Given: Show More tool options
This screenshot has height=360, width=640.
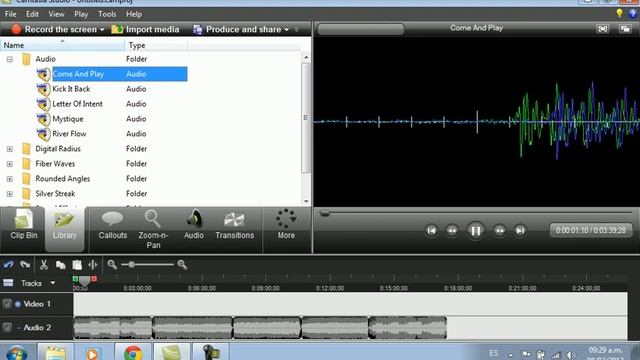Looking at the screenshot, I should tap(286, 224).
